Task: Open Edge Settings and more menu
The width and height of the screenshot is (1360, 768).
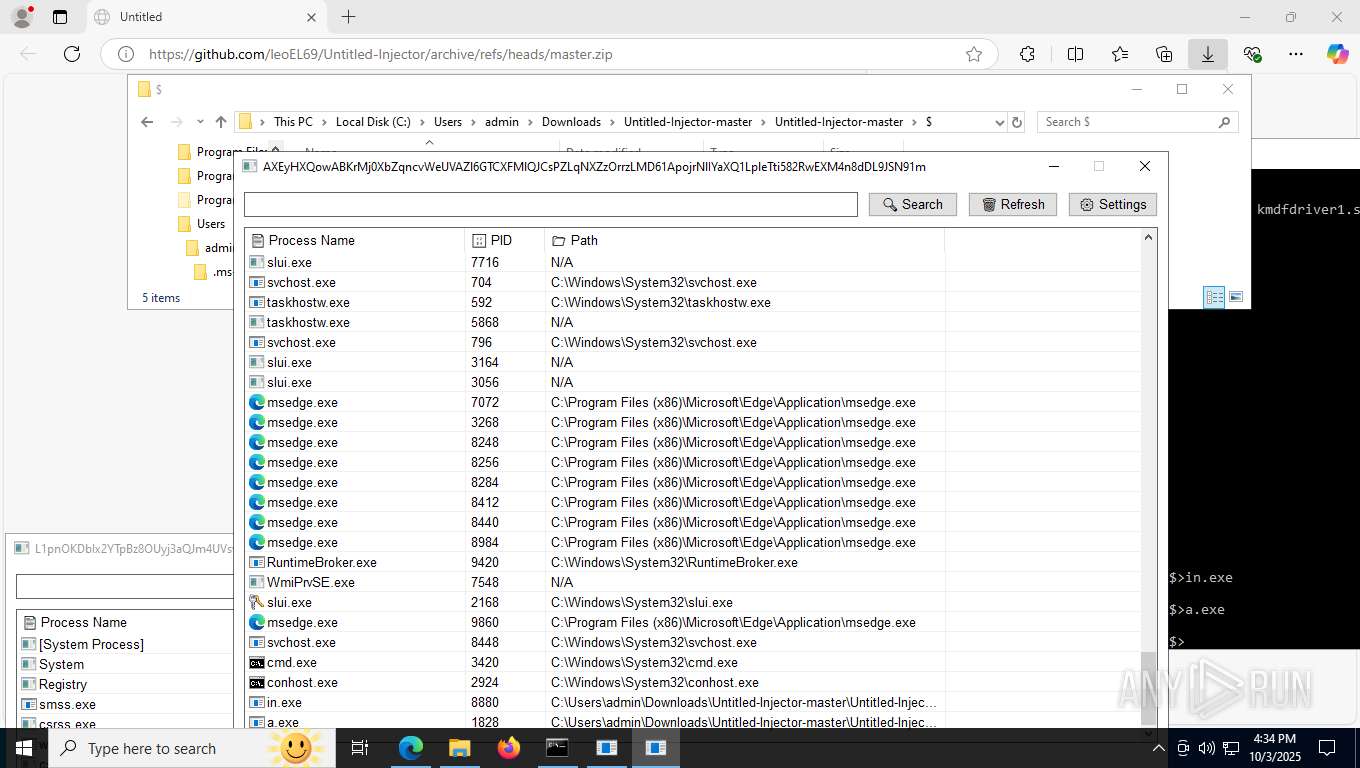Action: click(x=1296, y=54)
